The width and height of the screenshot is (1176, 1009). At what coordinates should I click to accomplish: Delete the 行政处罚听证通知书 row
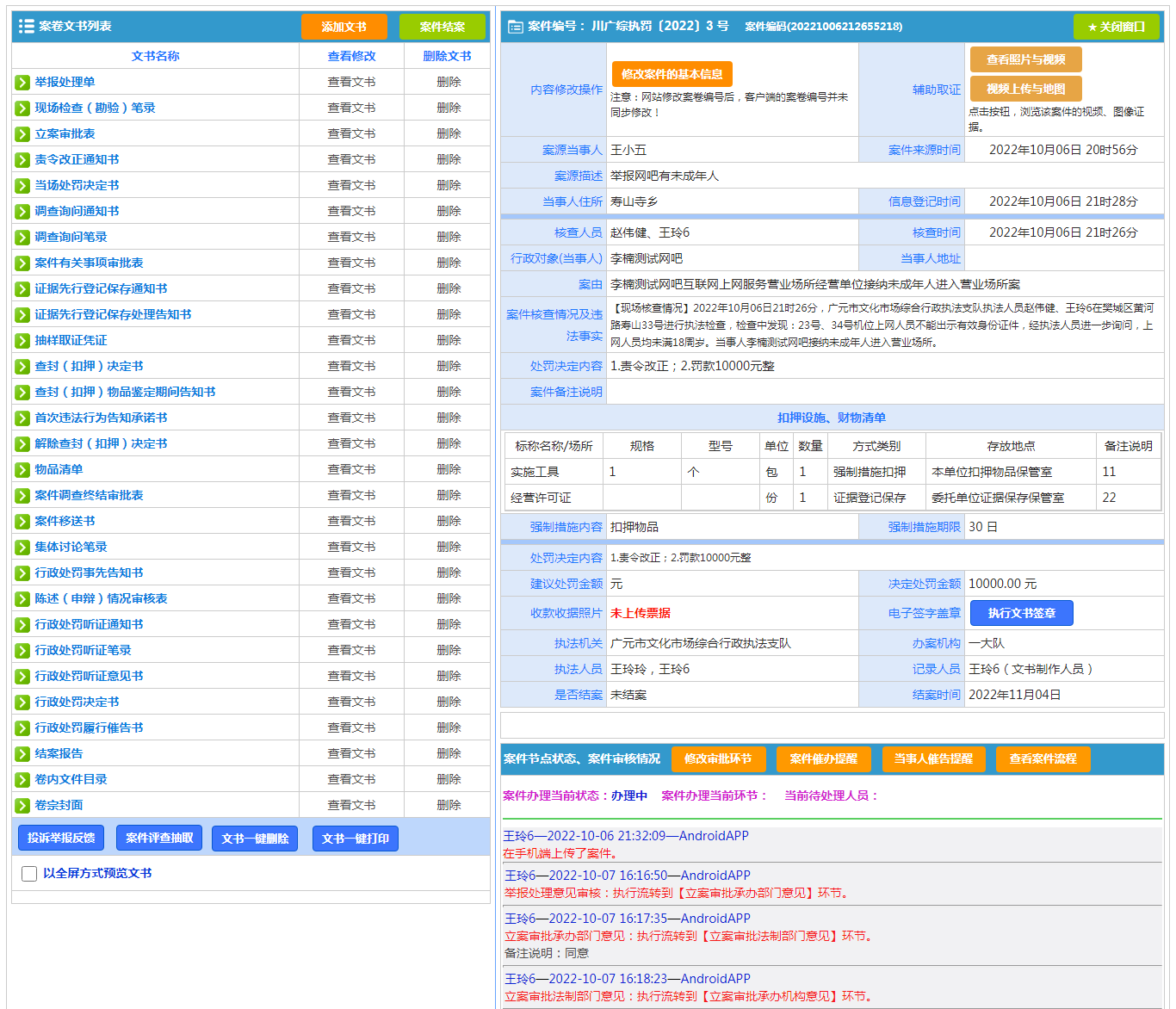449,625
